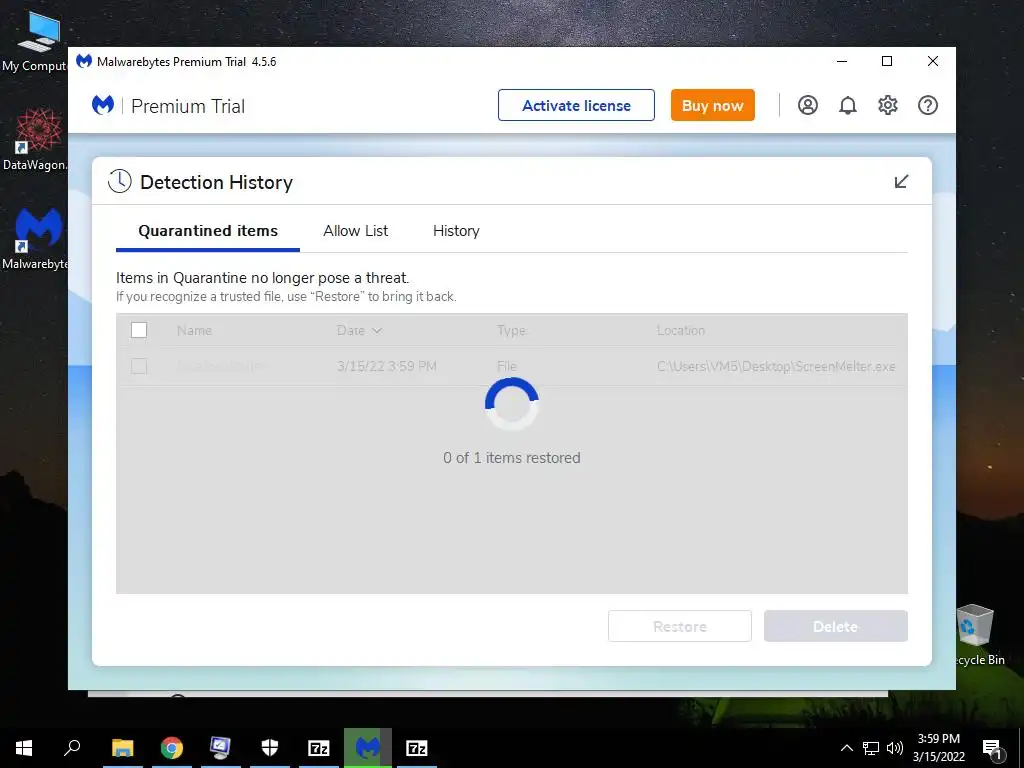This screenshot has height=768, width=1024.
Task: Click the restoring progress spinner
Action: [x=511, y=404]
